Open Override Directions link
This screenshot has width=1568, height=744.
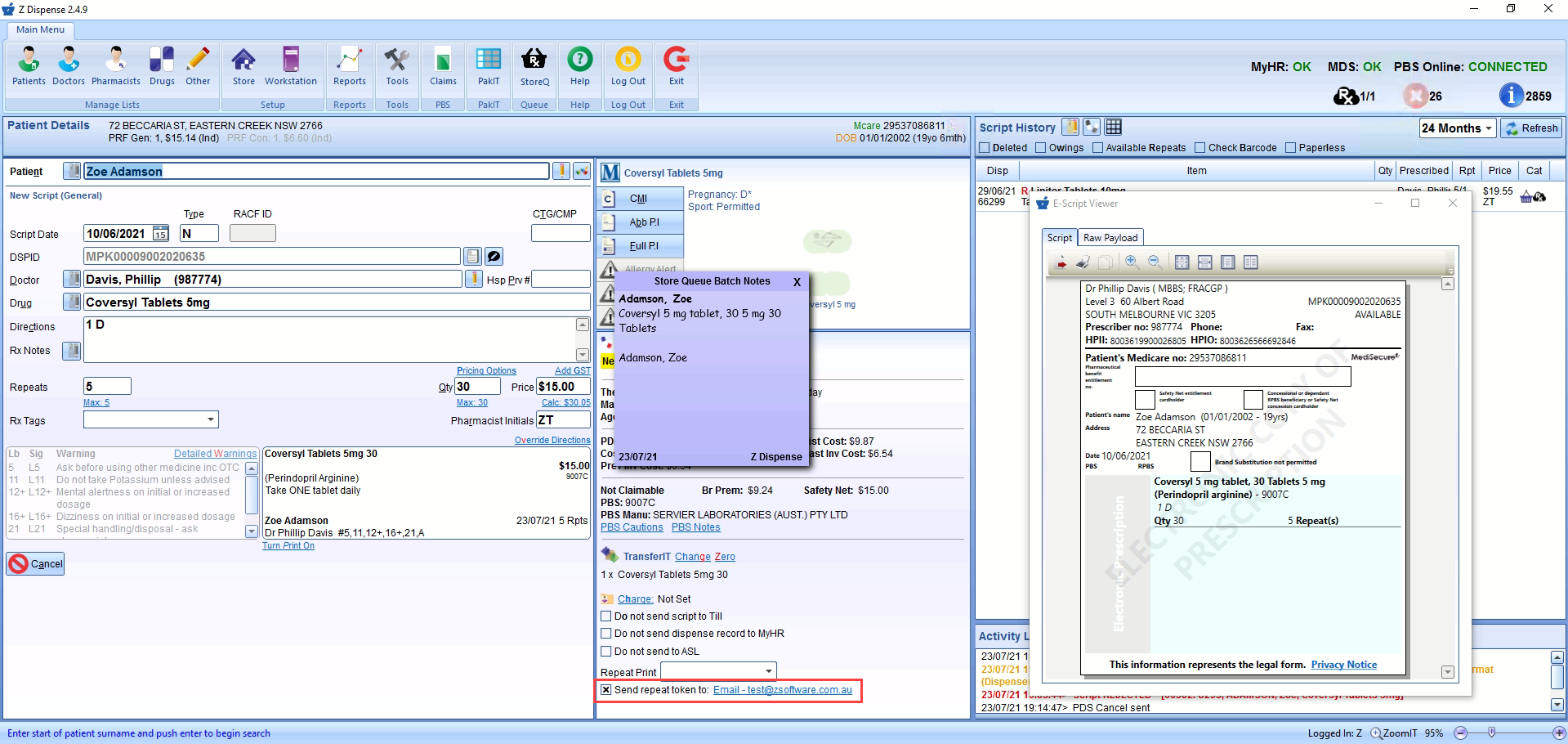(x=552, y=441)
